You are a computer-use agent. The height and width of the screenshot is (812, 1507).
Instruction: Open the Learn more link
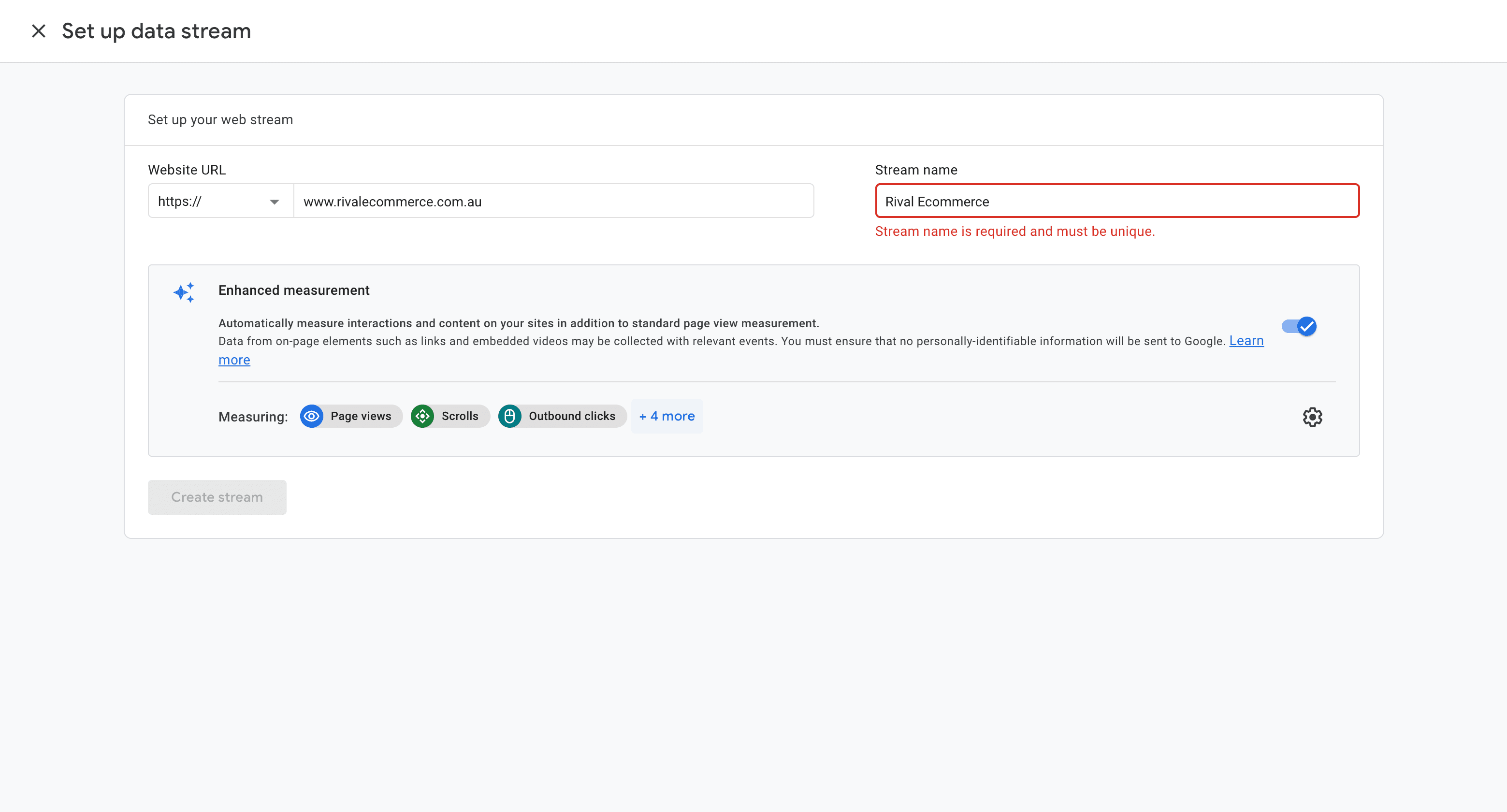click(x=1246, y=340)
